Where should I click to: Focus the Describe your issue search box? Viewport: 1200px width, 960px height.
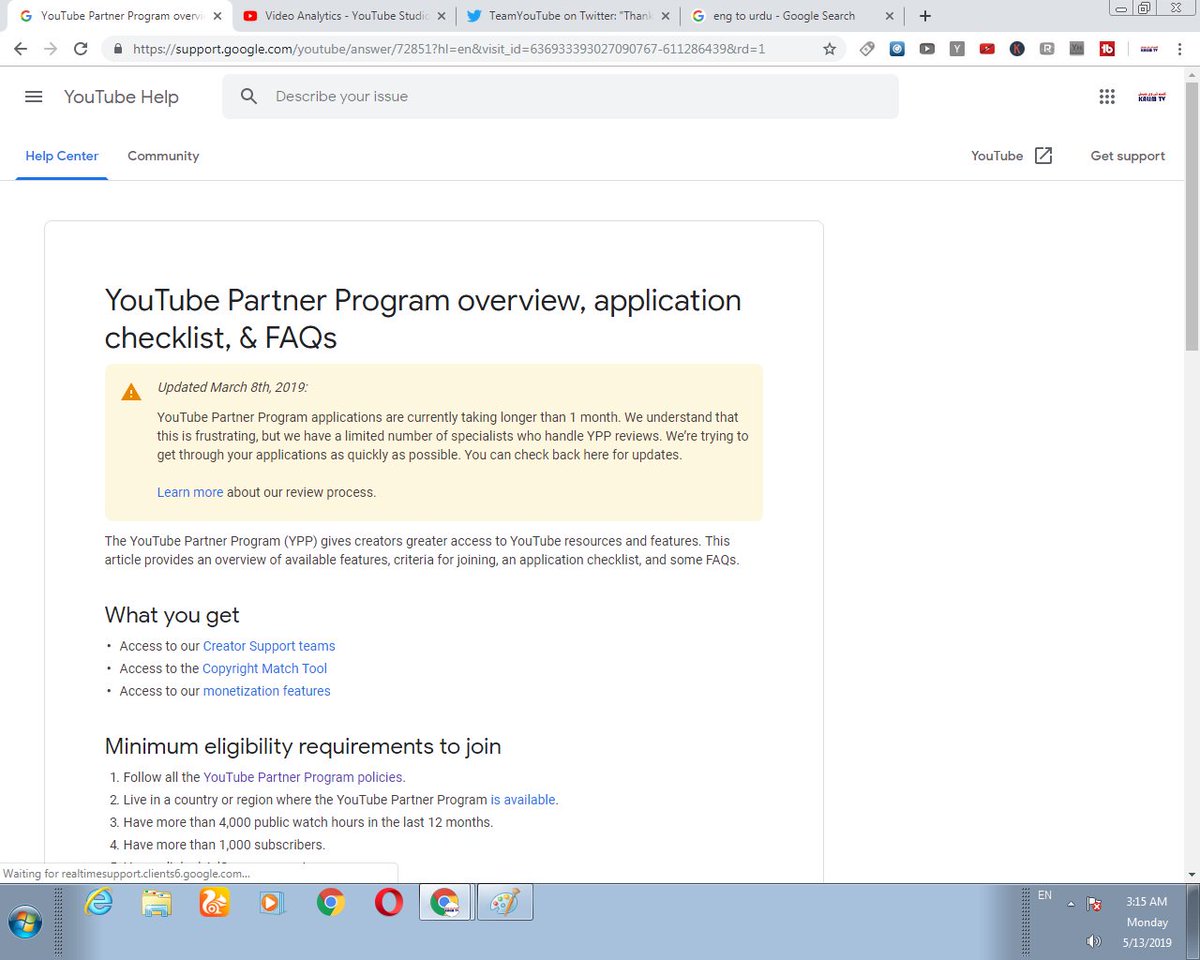click(560, 97)
